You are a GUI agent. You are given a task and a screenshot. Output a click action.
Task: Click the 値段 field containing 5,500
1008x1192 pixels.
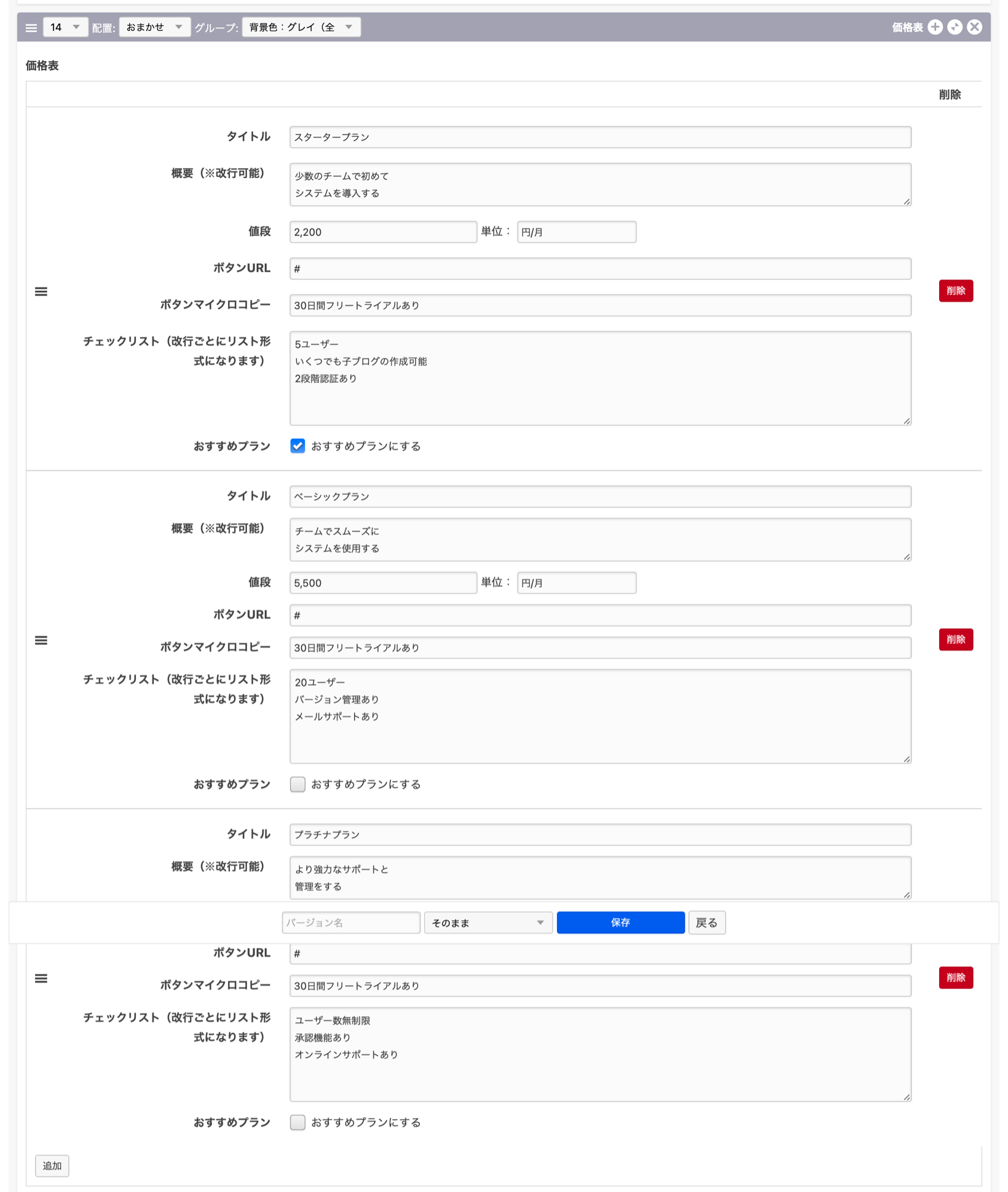click(383, 582)
